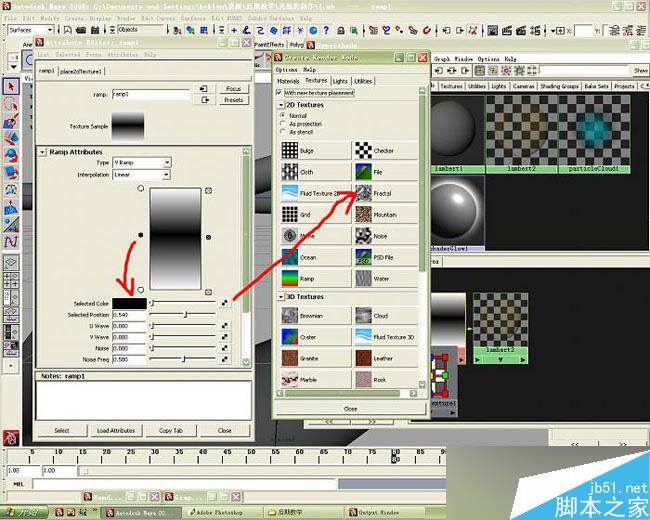Create a Ramp texture node
The width and height of the screenshot is (650, 520).
click(x=315, y=279)
